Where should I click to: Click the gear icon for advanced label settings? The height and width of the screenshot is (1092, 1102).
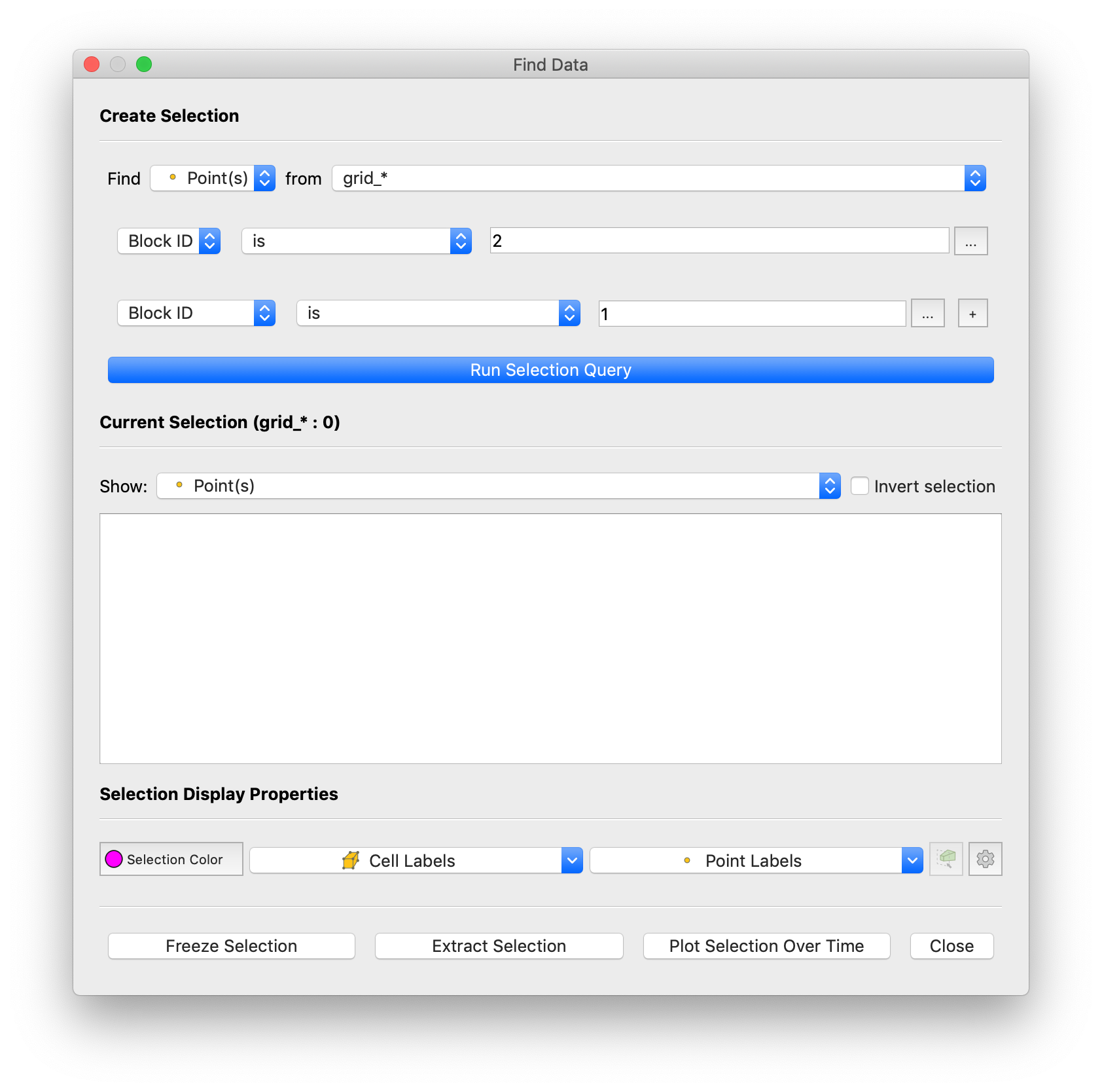click(x=985, y=859)
